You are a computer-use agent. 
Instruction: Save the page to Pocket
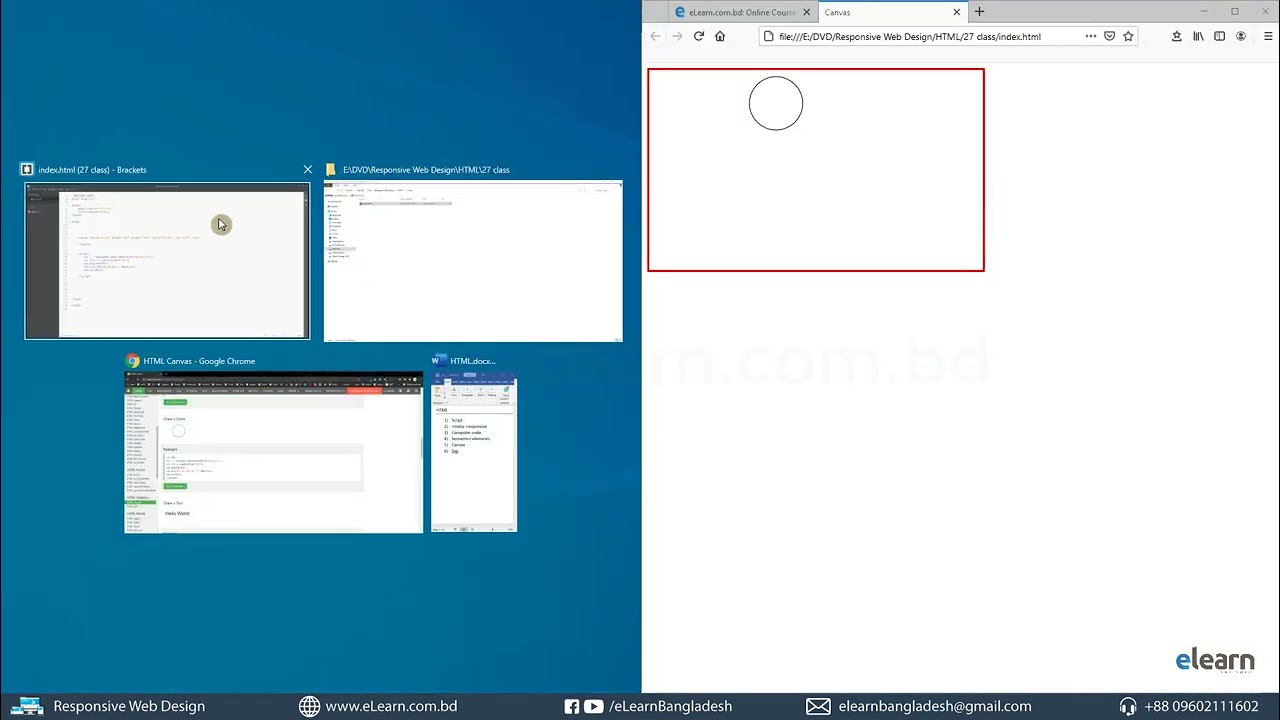point(1109,36)
